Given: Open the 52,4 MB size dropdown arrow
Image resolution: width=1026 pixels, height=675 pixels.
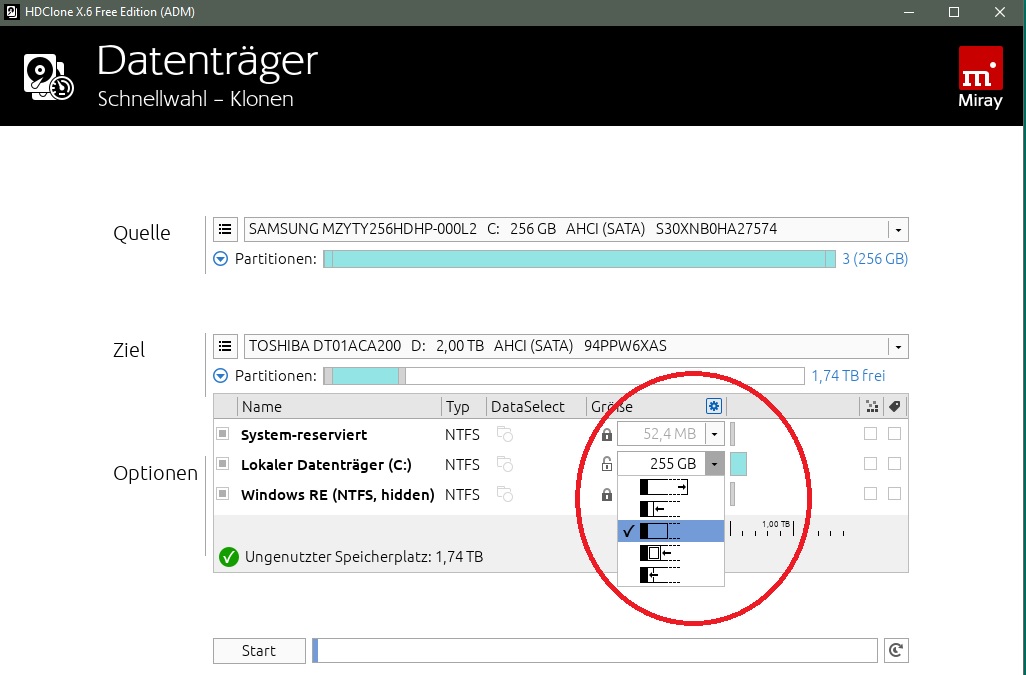Looking at the screenshot, I should click(715, 434).
